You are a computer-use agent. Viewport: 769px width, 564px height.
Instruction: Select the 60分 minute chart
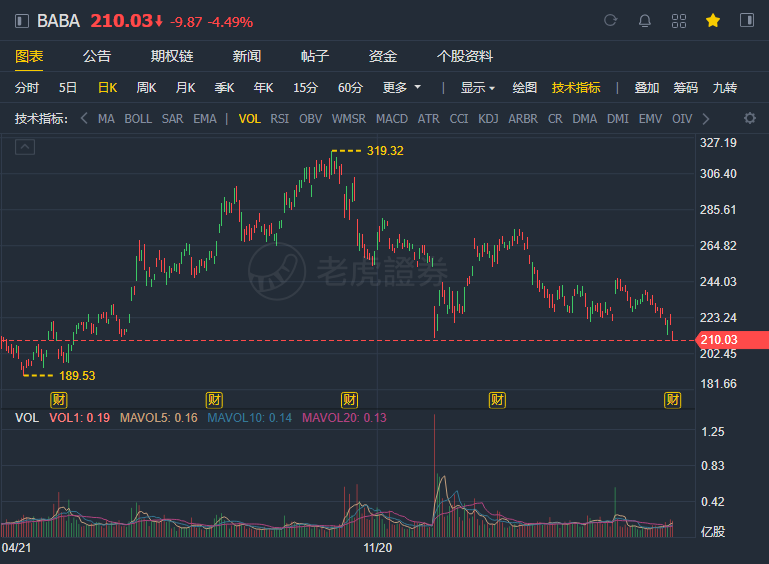[x=350, y=88]
